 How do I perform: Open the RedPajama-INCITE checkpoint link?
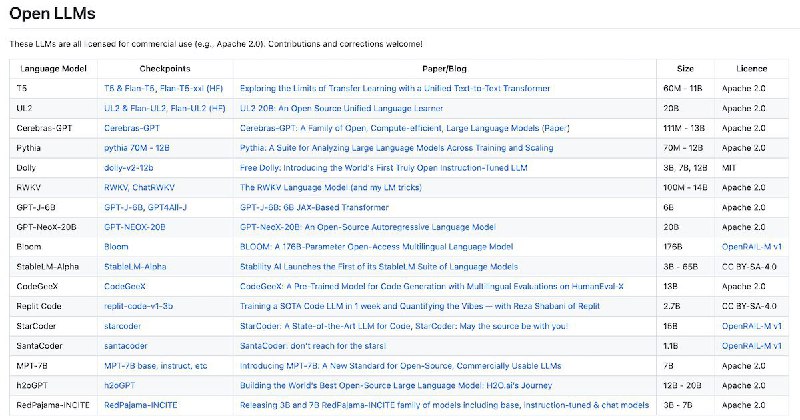(x=141, y=405)
